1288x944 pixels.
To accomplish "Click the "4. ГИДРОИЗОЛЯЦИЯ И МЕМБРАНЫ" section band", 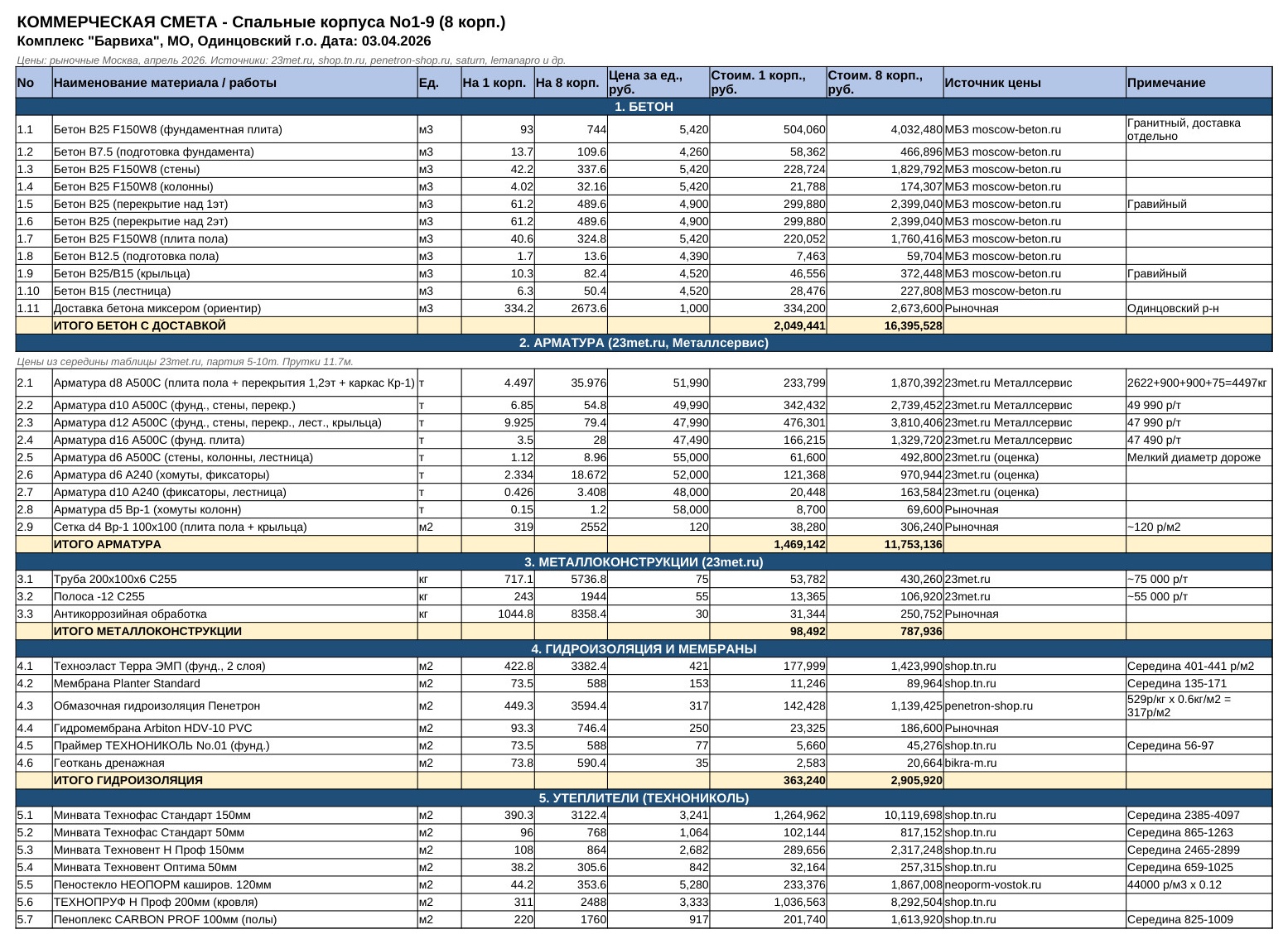I will tap(644, 649).
